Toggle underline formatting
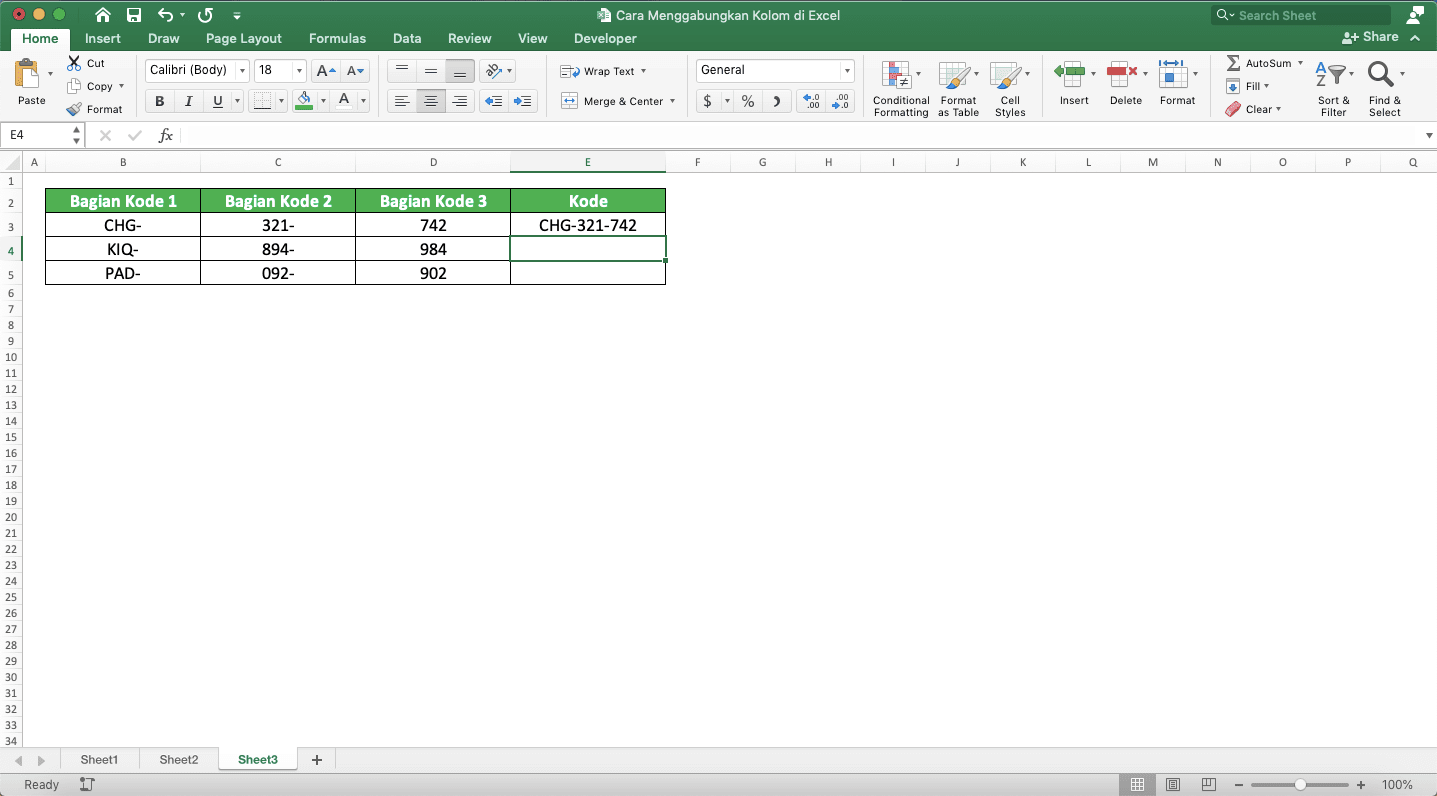 point(217,101)
